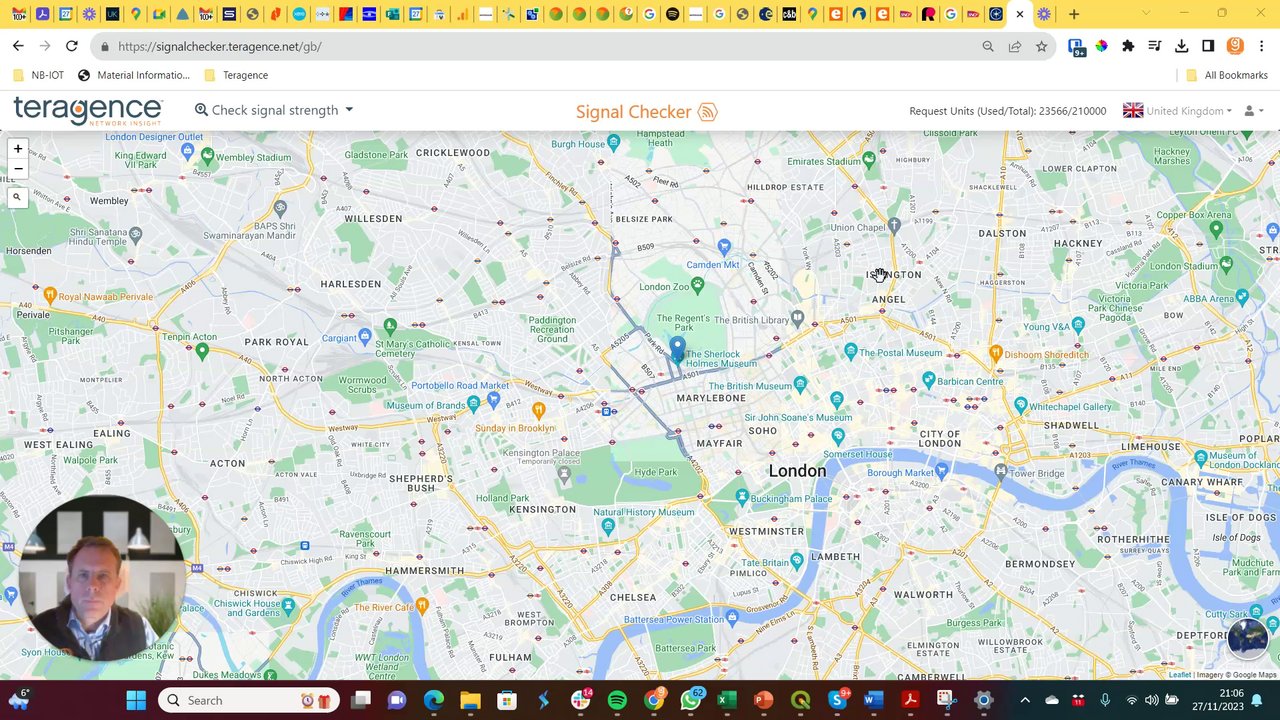The image size is (1280, 720).
Task: Open the user account dropdown
Action: (x=1253, y=111)
